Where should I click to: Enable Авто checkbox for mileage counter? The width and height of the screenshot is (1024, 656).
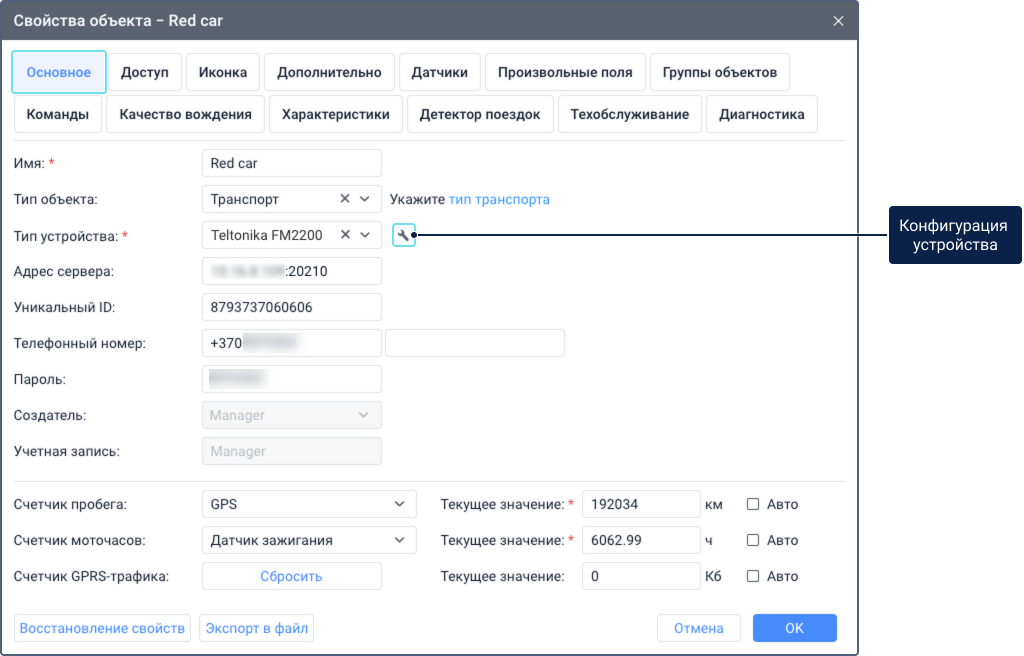pos(753,504)
